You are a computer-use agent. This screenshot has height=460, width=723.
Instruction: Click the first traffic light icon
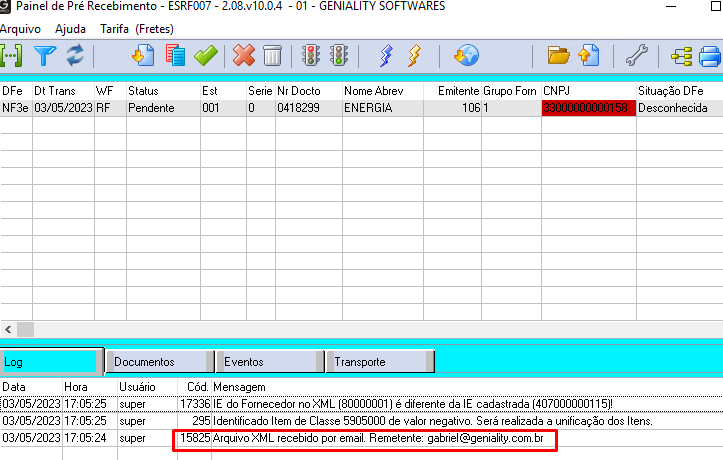(x=311, y=55)
